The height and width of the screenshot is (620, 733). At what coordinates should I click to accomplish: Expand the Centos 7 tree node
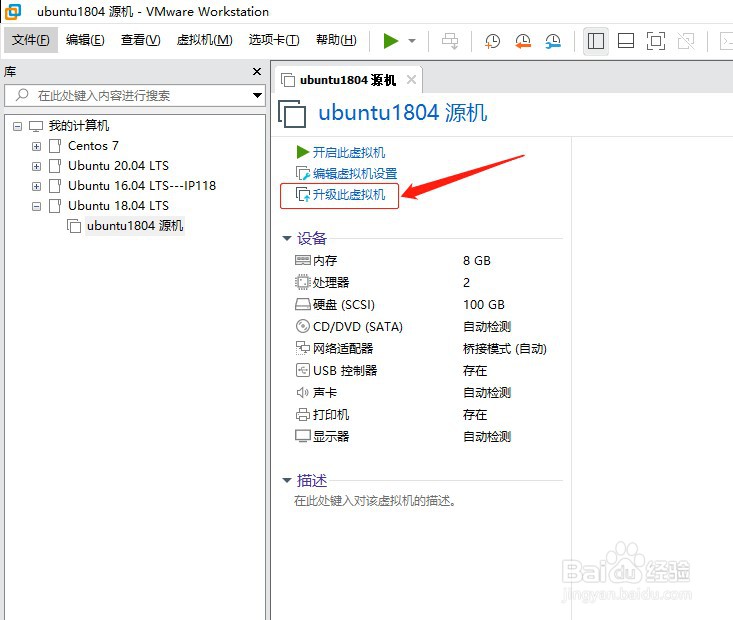coord(36,146)
